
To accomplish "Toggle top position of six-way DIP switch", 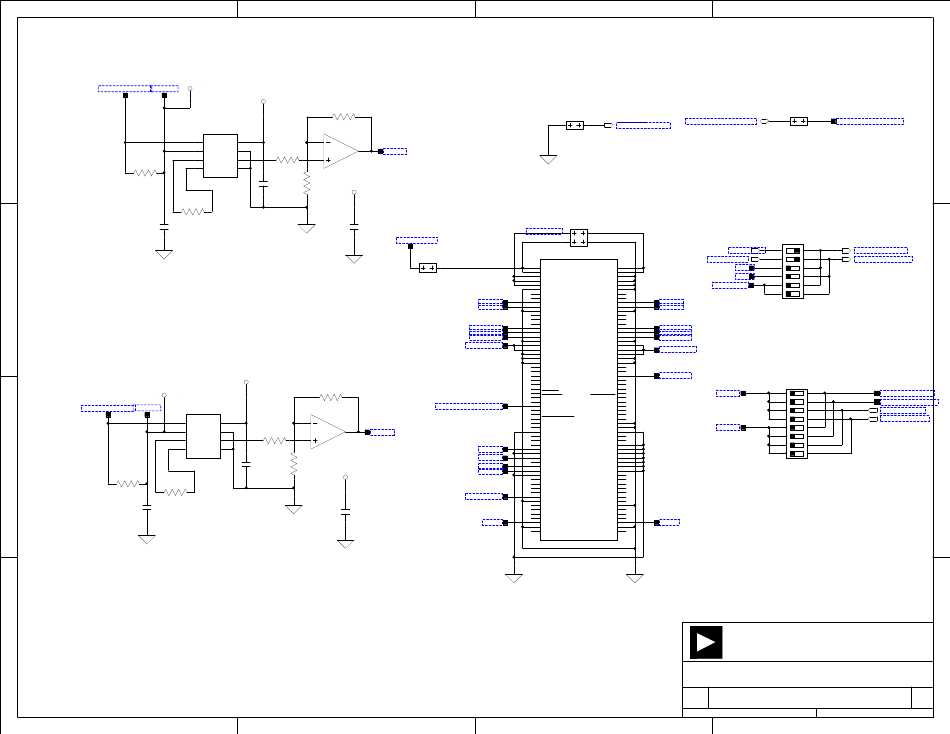I will tap(793, 250).
